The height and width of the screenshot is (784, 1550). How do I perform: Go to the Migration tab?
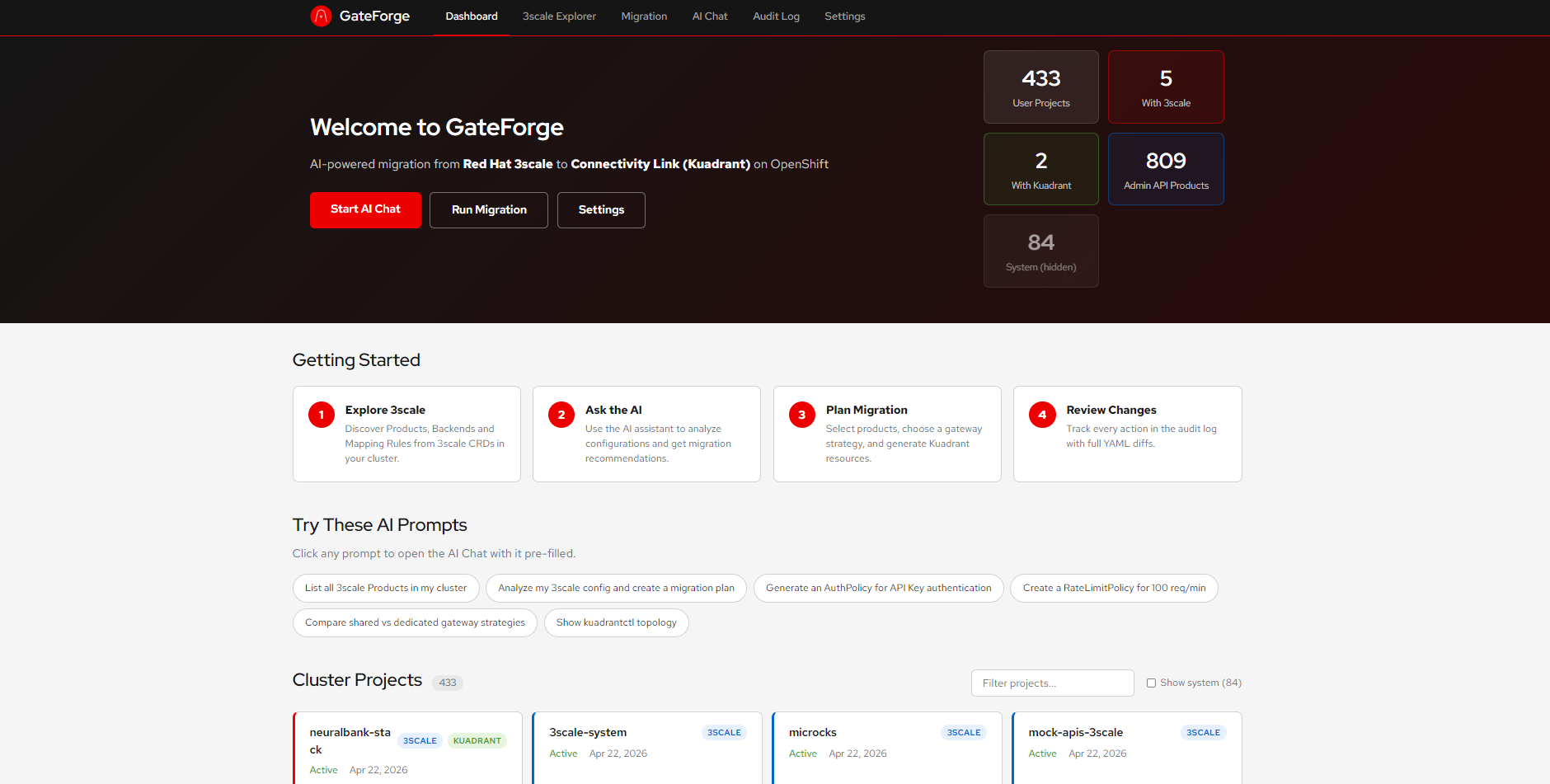tap(644, 16)
